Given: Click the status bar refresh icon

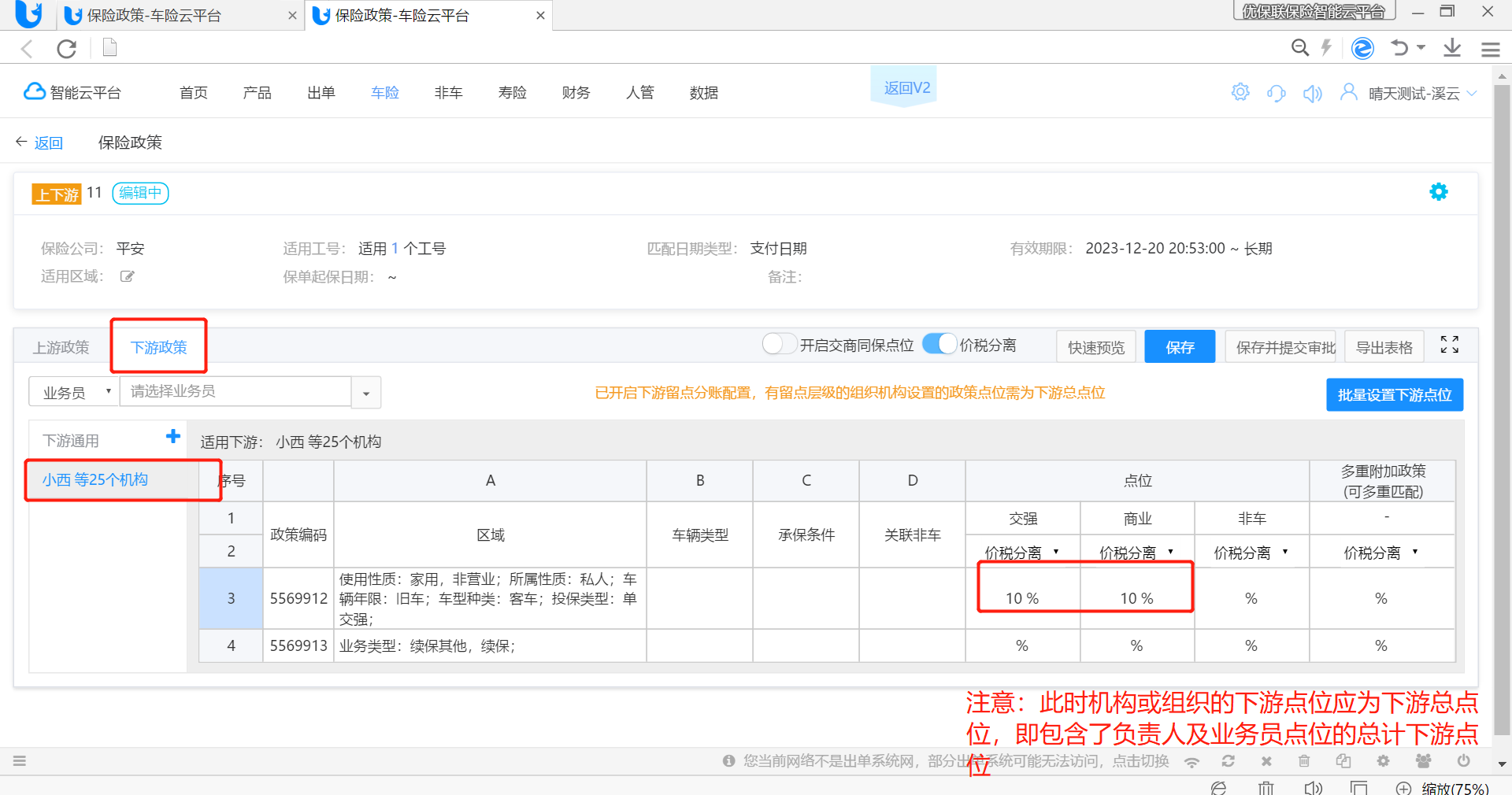Looking at the screenshot, I should pos(1228,761).
